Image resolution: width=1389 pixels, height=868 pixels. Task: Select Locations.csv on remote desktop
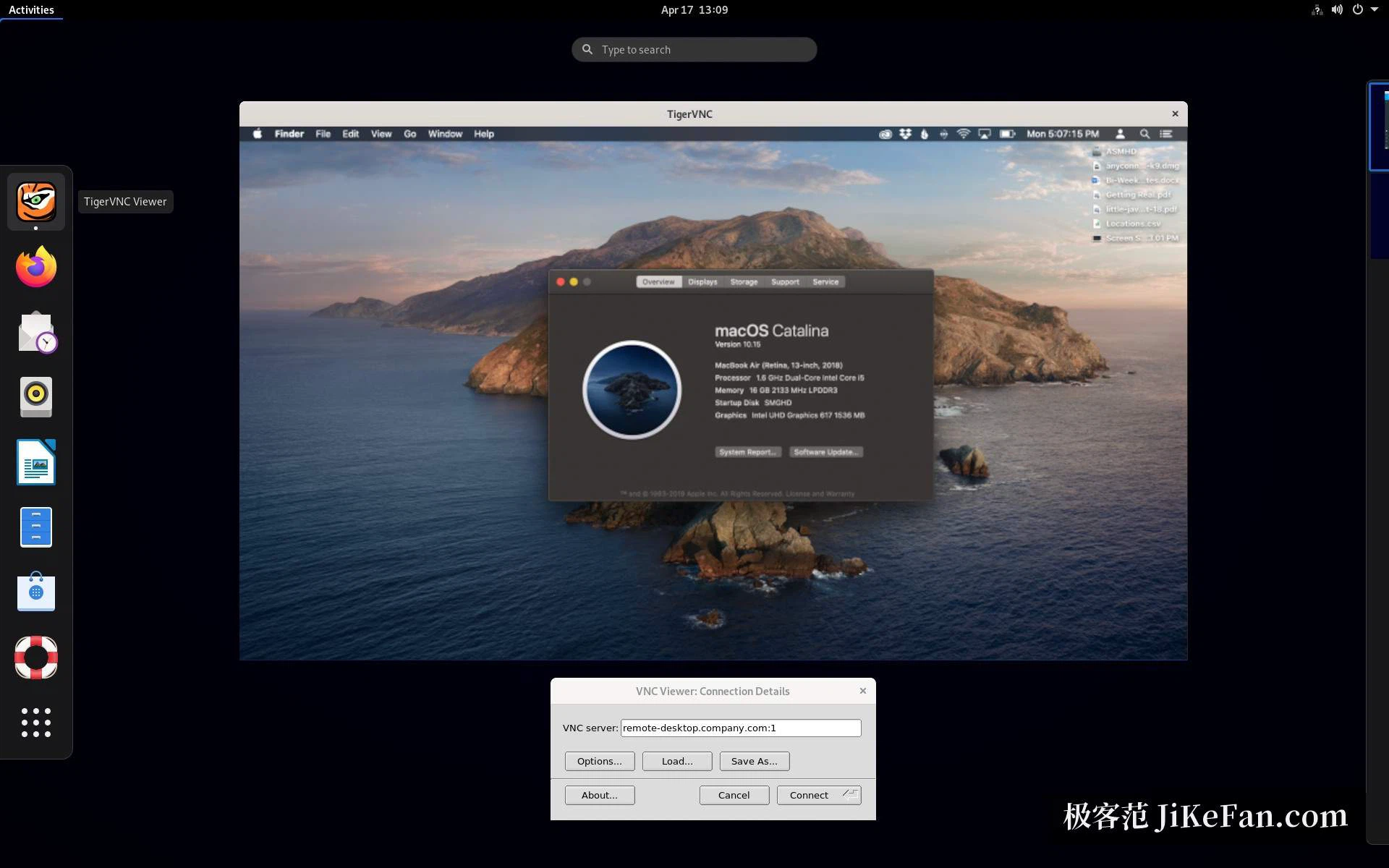tap(1132, 224)
